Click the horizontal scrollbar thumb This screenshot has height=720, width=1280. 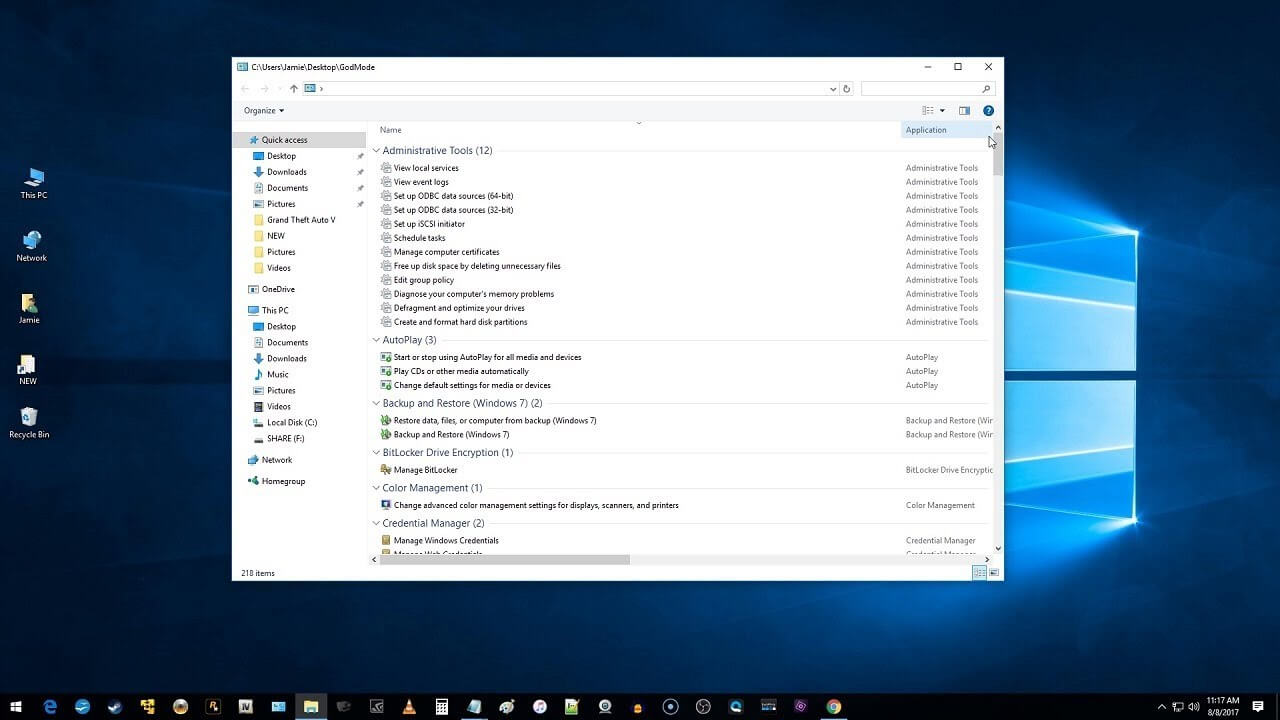point(504,560)
